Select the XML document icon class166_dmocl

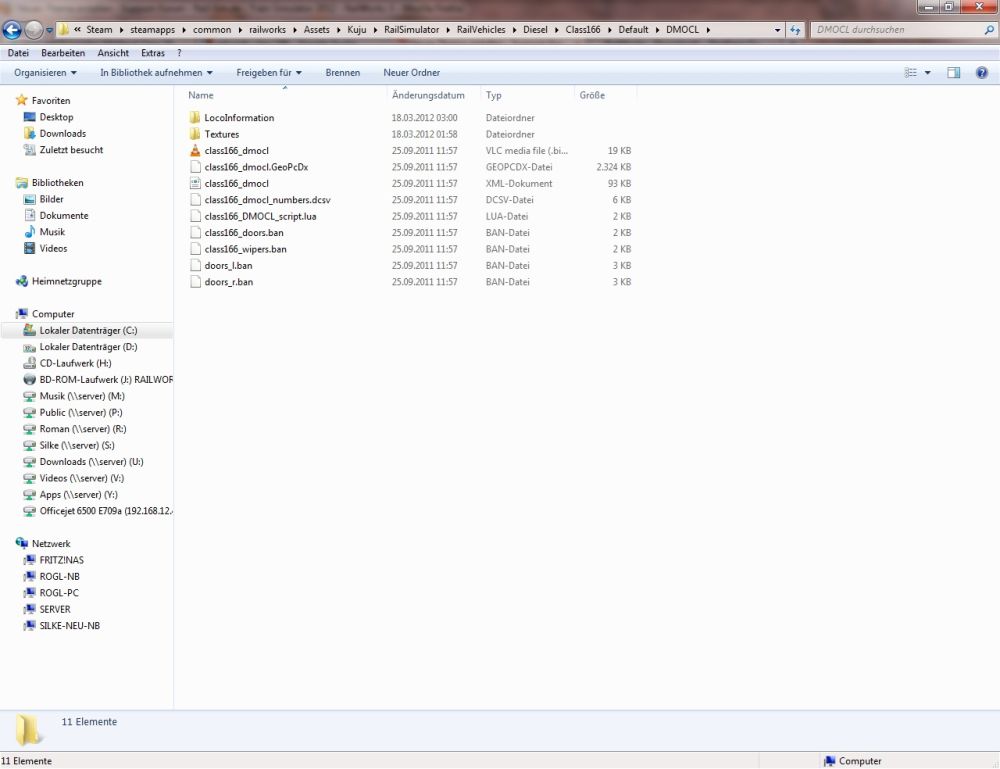pos(195,184)
